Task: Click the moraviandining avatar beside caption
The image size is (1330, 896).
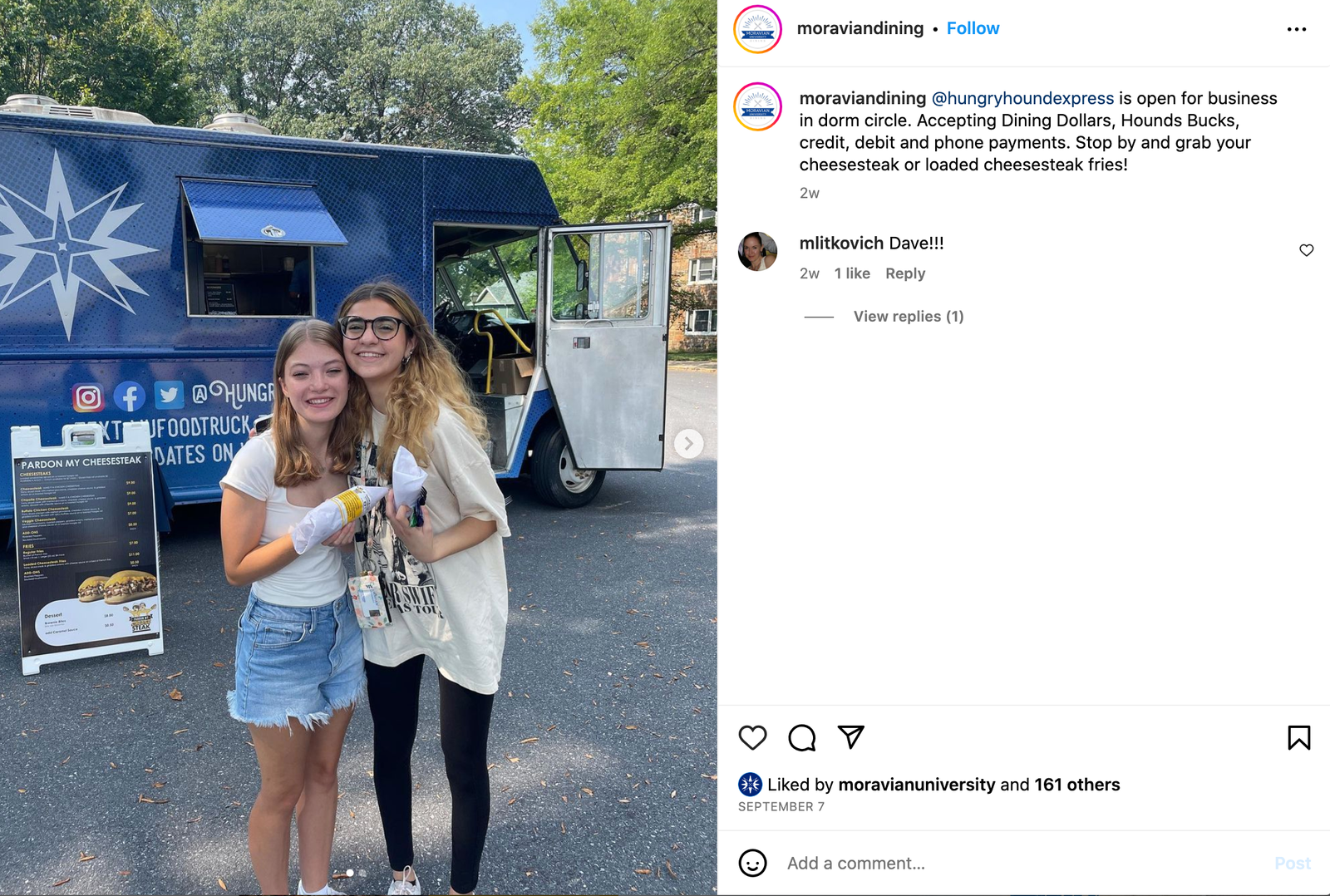Action: 757,106
